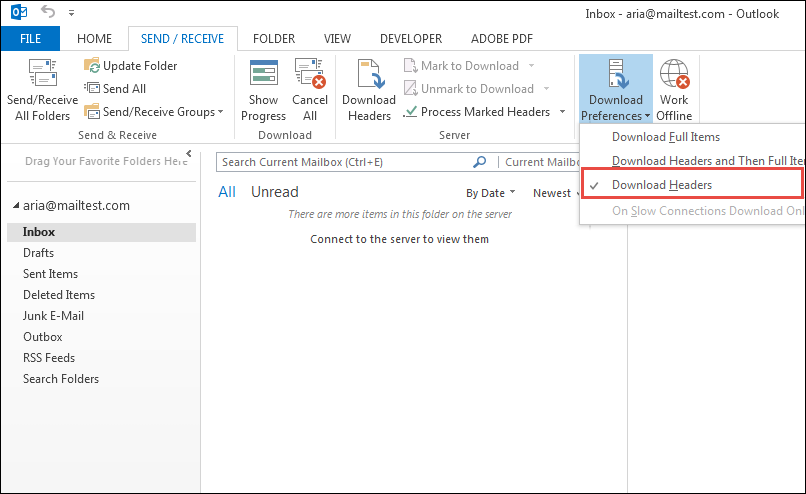Open the VIEW ribbon tab
The height and width of the screenshot is (494, 806).
coord(337,39)
